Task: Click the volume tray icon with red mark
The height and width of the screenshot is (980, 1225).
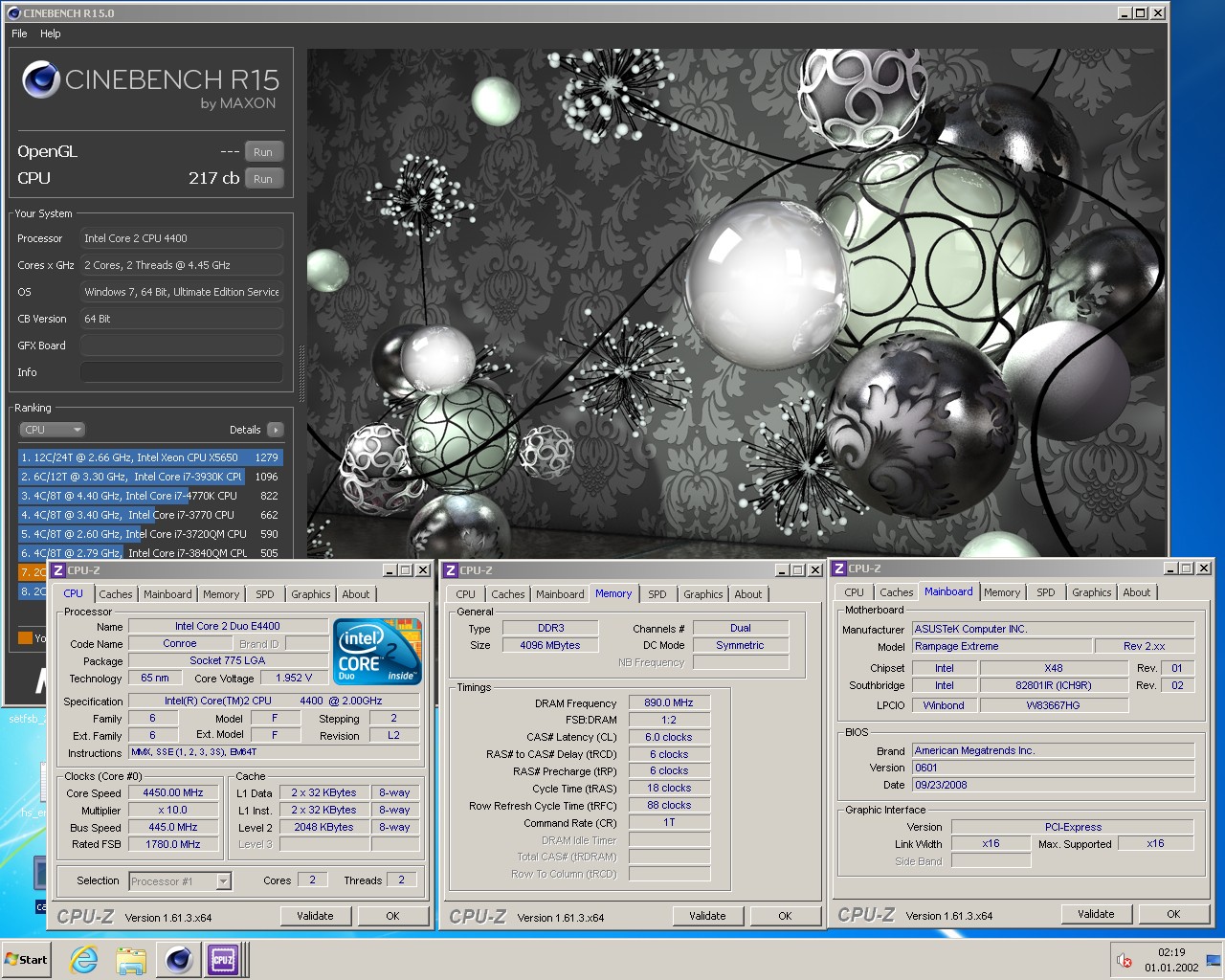Action: 1125,960
